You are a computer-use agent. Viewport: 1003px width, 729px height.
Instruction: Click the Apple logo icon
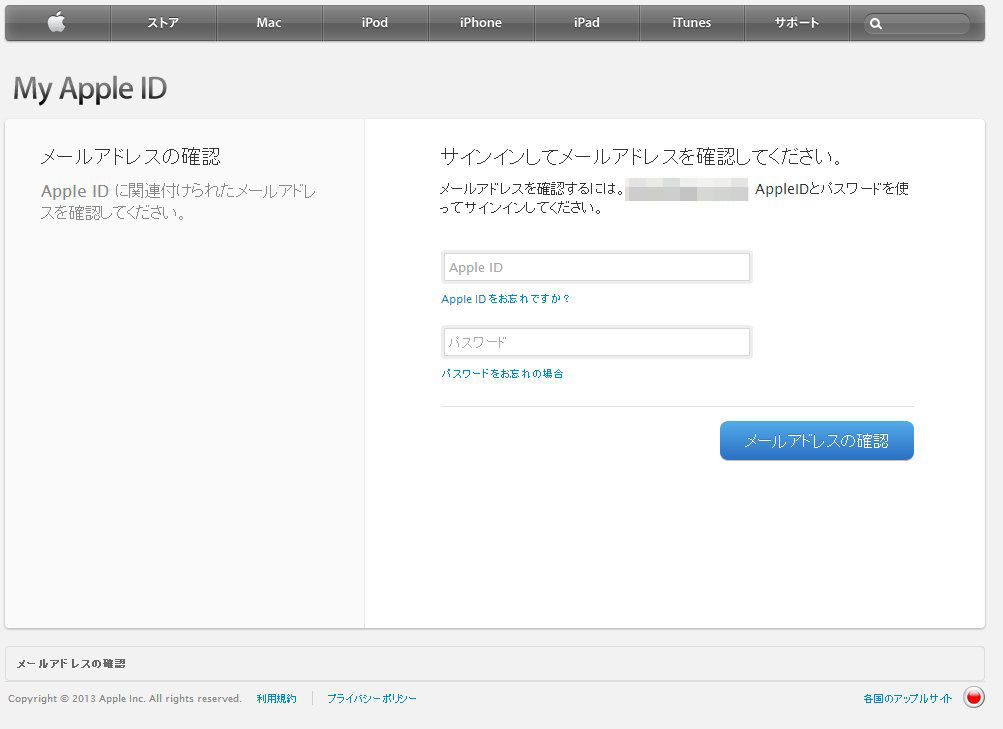point(57,22)
